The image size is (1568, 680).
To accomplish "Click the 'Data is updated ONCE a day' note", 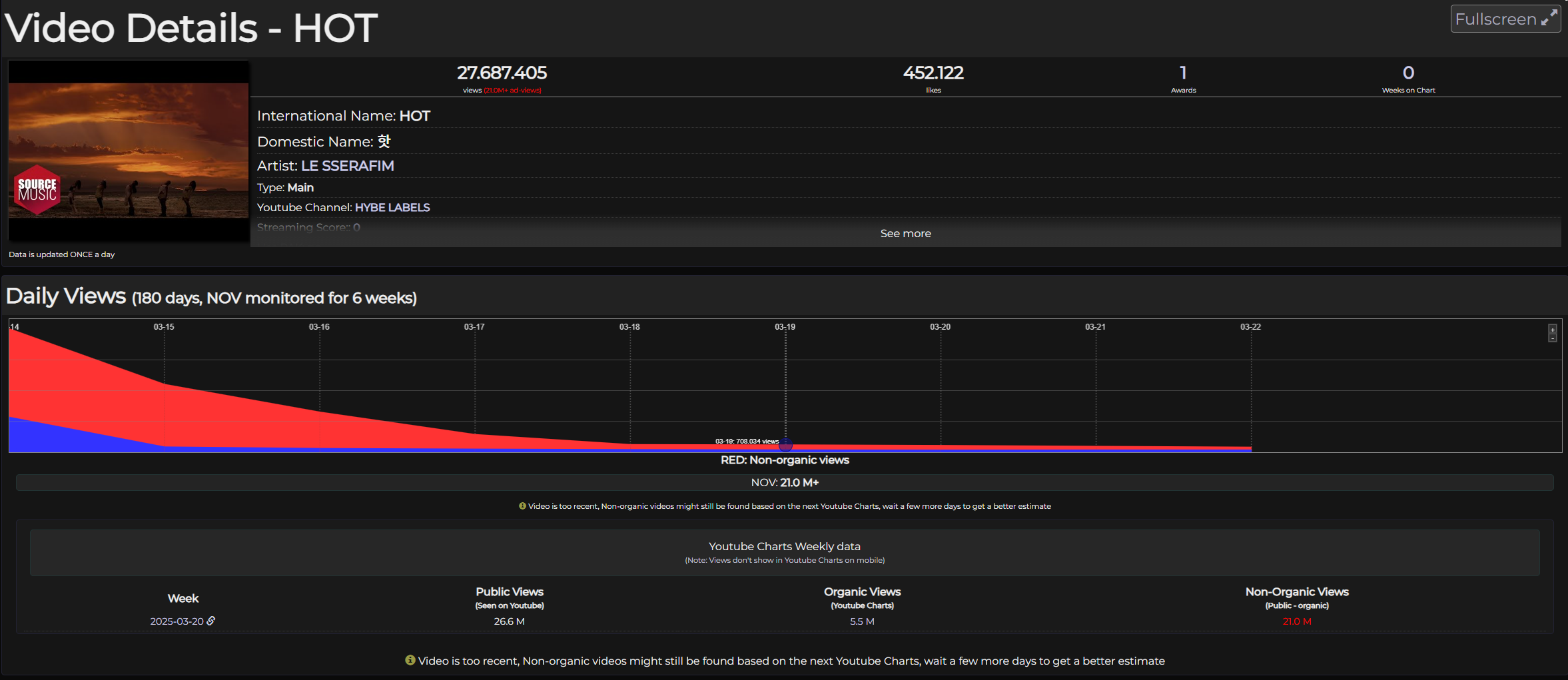I will [x=61, y=254].
